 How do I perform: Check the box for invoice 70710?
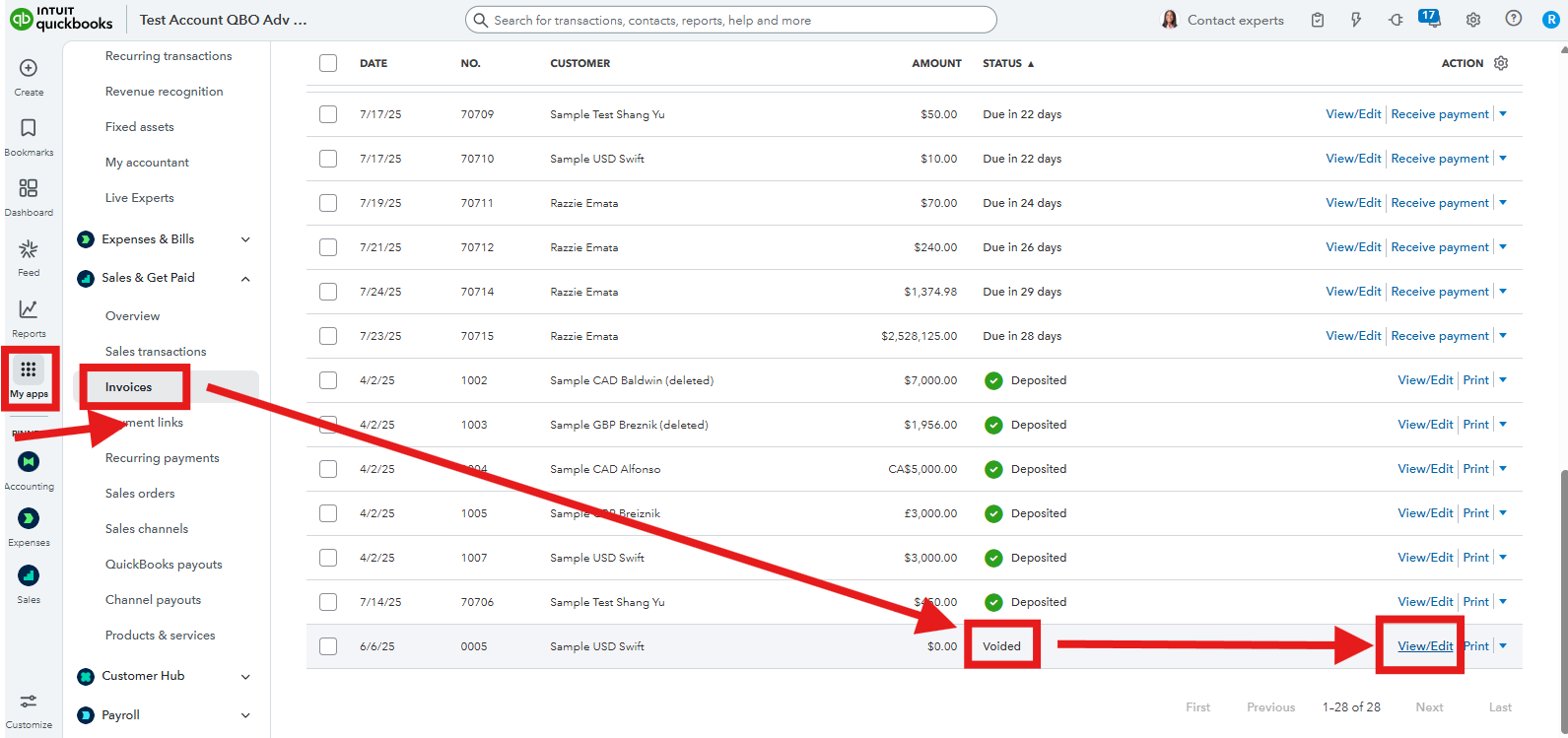[328, 159]
